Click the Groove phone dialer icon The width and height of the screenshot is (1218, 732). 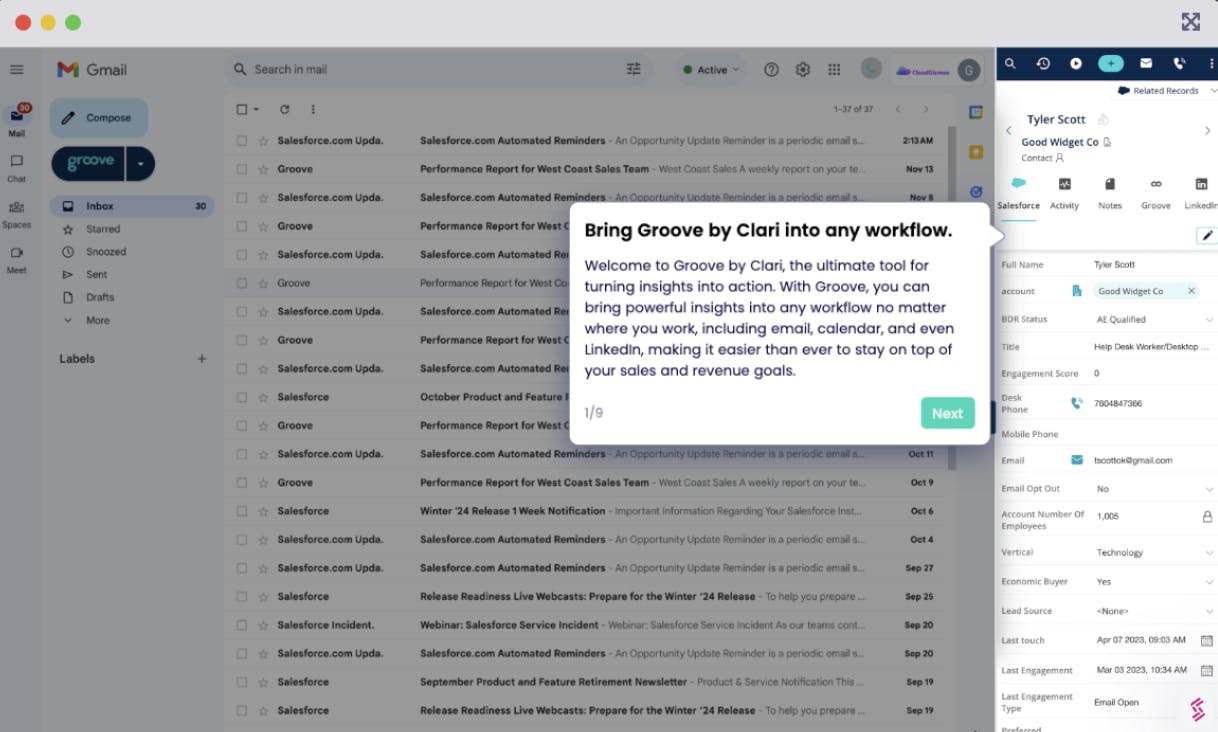click(x=1179, y=63)
